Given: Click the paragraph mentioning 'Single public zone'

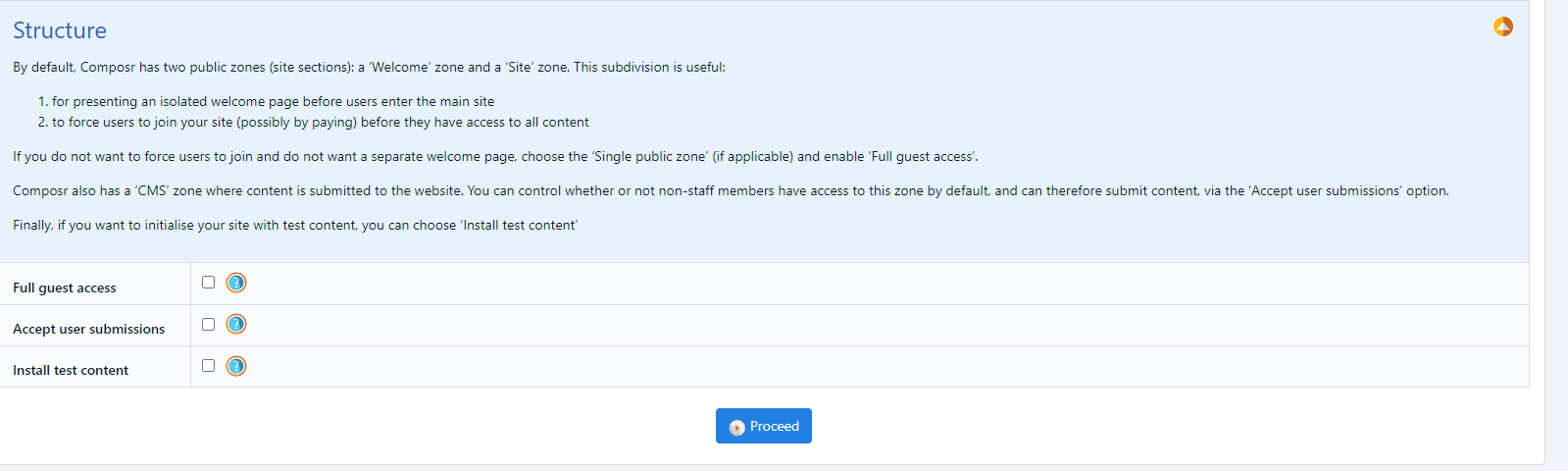Looking at the screenshot, I should 495,157.
